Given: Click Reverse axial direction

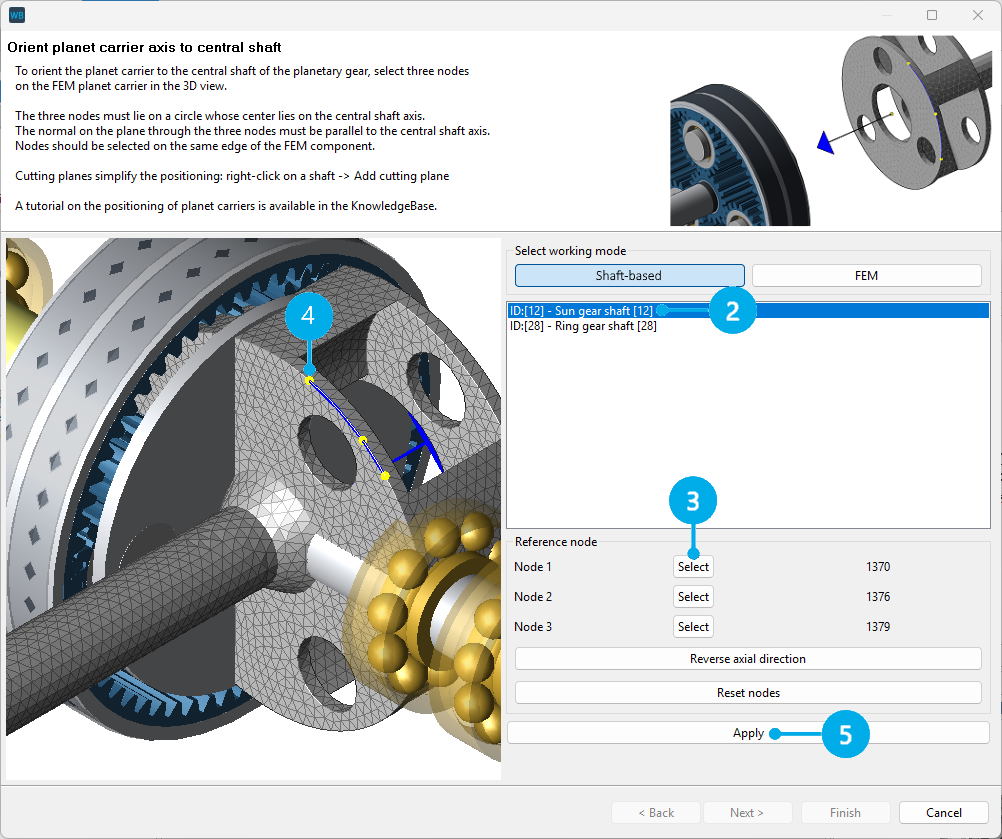Looking at the screenshot, I should click(x=747, y=659).
